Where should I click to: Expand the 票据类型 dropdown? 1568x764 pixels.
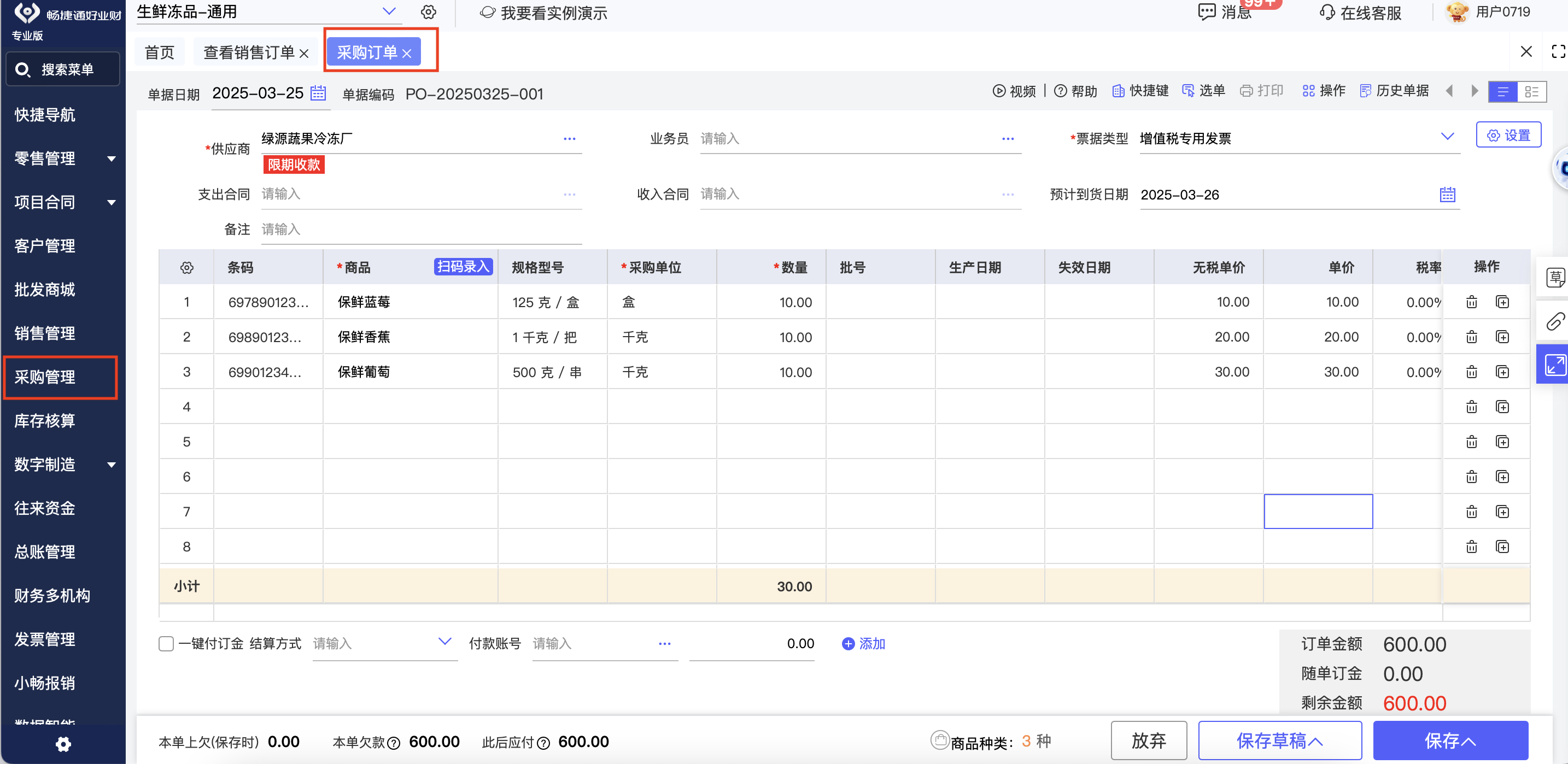point(1447,137)
